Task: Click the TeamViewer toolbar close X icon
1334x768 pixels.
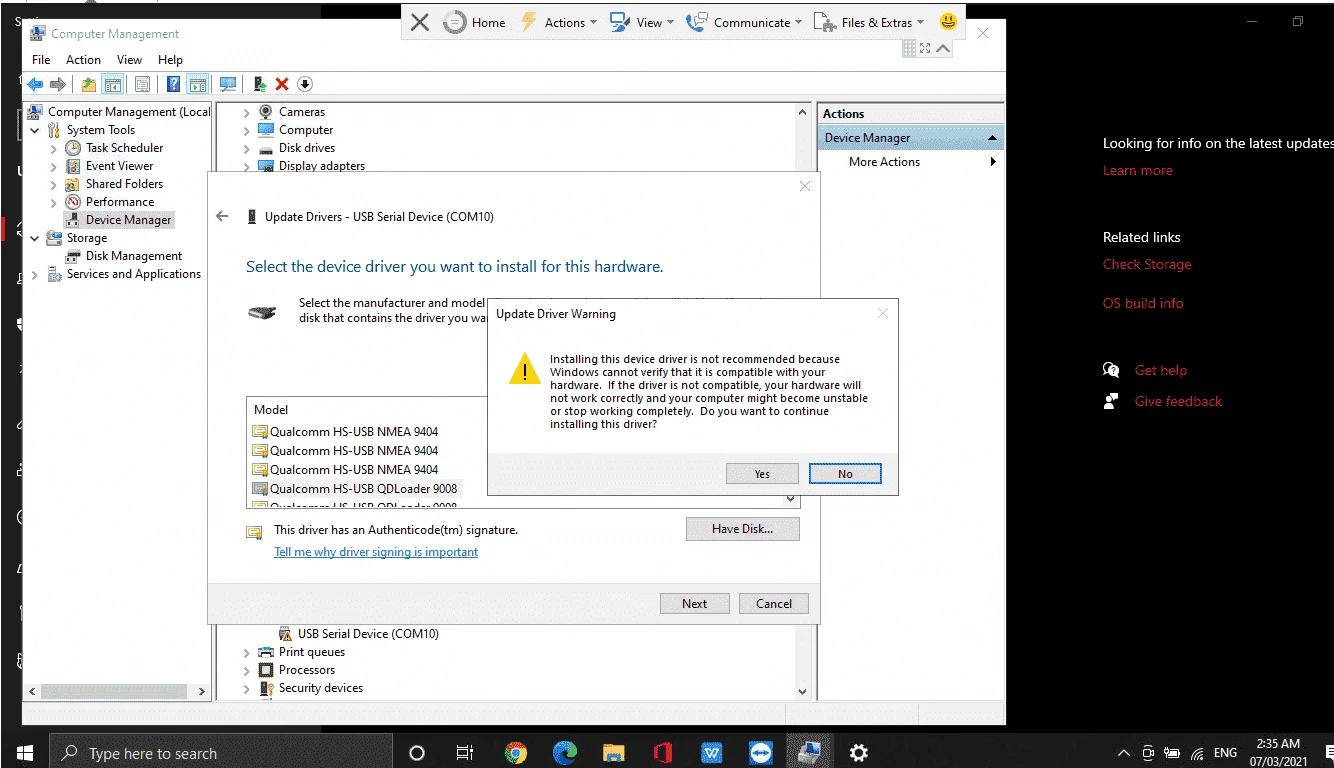Action: (x=420, y=22)
